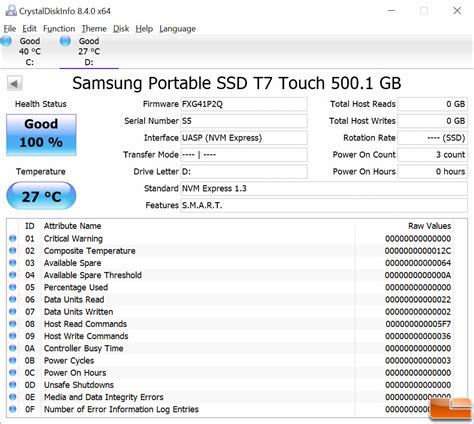Click the status dot for Data Units Read
Viewport: 474px width, 424px height.
point(13,299)
